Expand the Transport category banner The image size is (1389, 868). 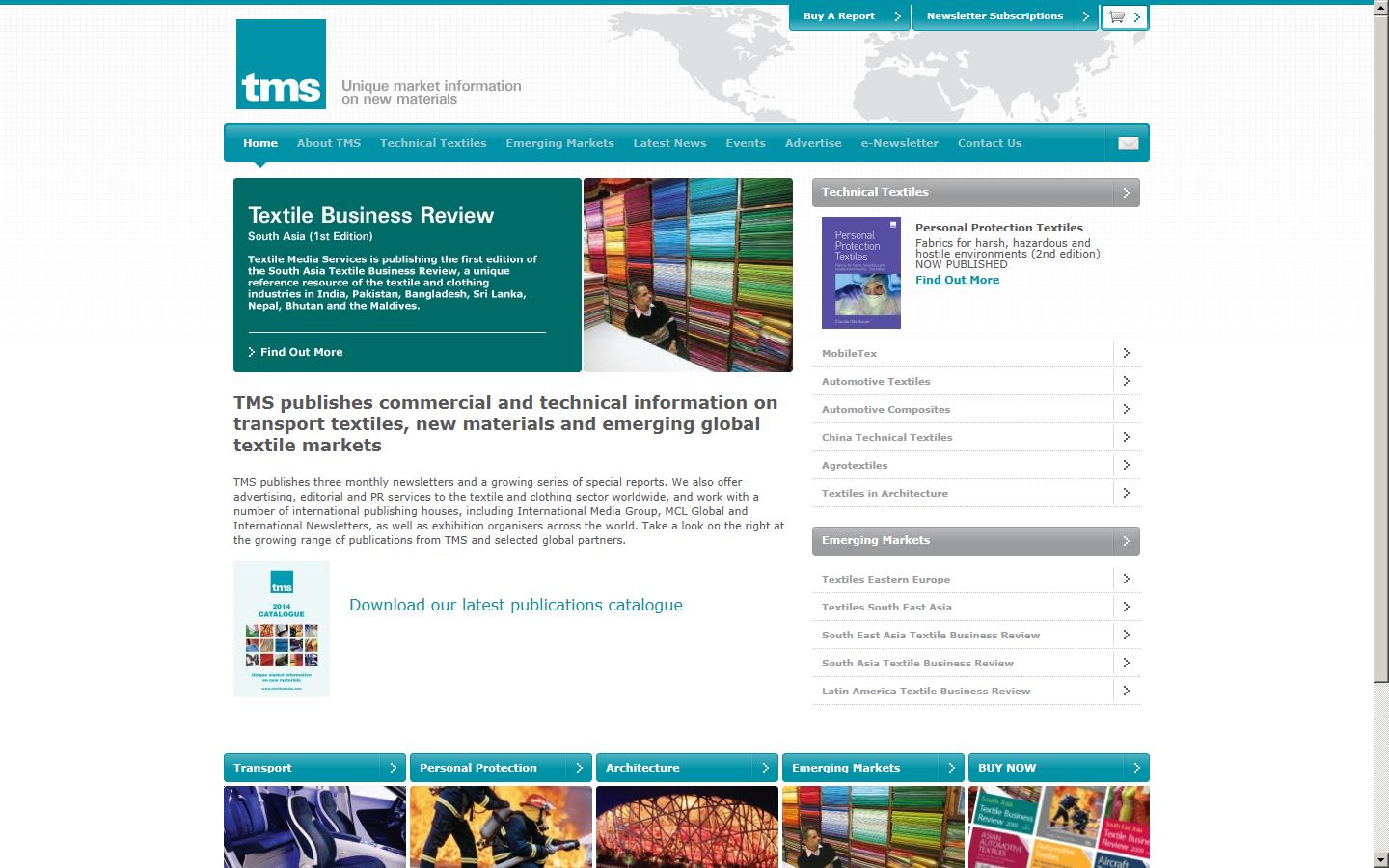pyautogui.click(x=394, y=768)
